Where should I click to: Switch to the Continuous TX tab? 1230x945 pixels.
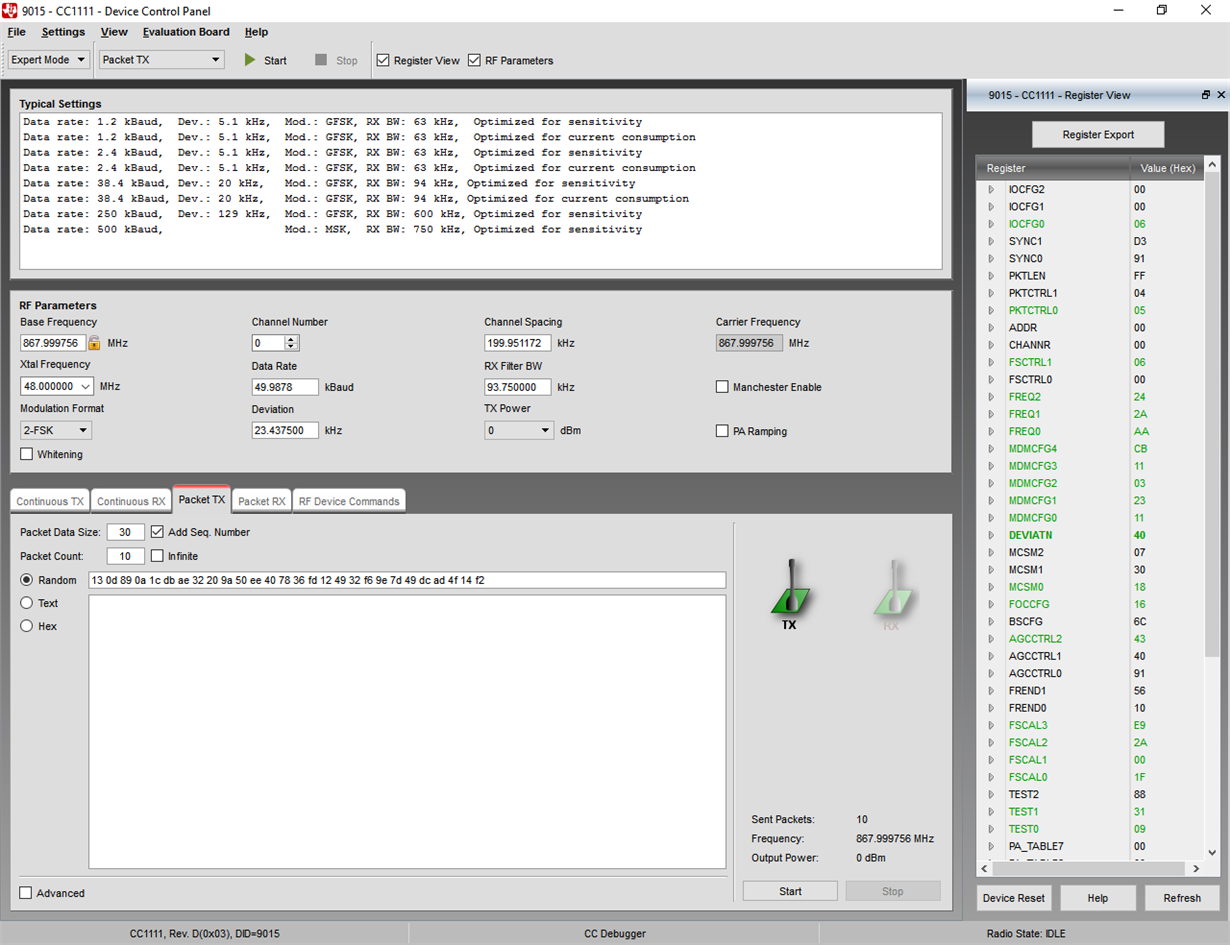(50, 501)
